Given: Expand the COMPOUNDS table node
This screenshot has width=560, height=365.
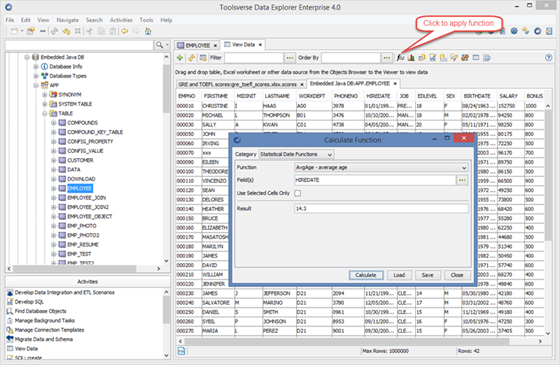Looking at the screenshot, I should (x=54, y=123).
